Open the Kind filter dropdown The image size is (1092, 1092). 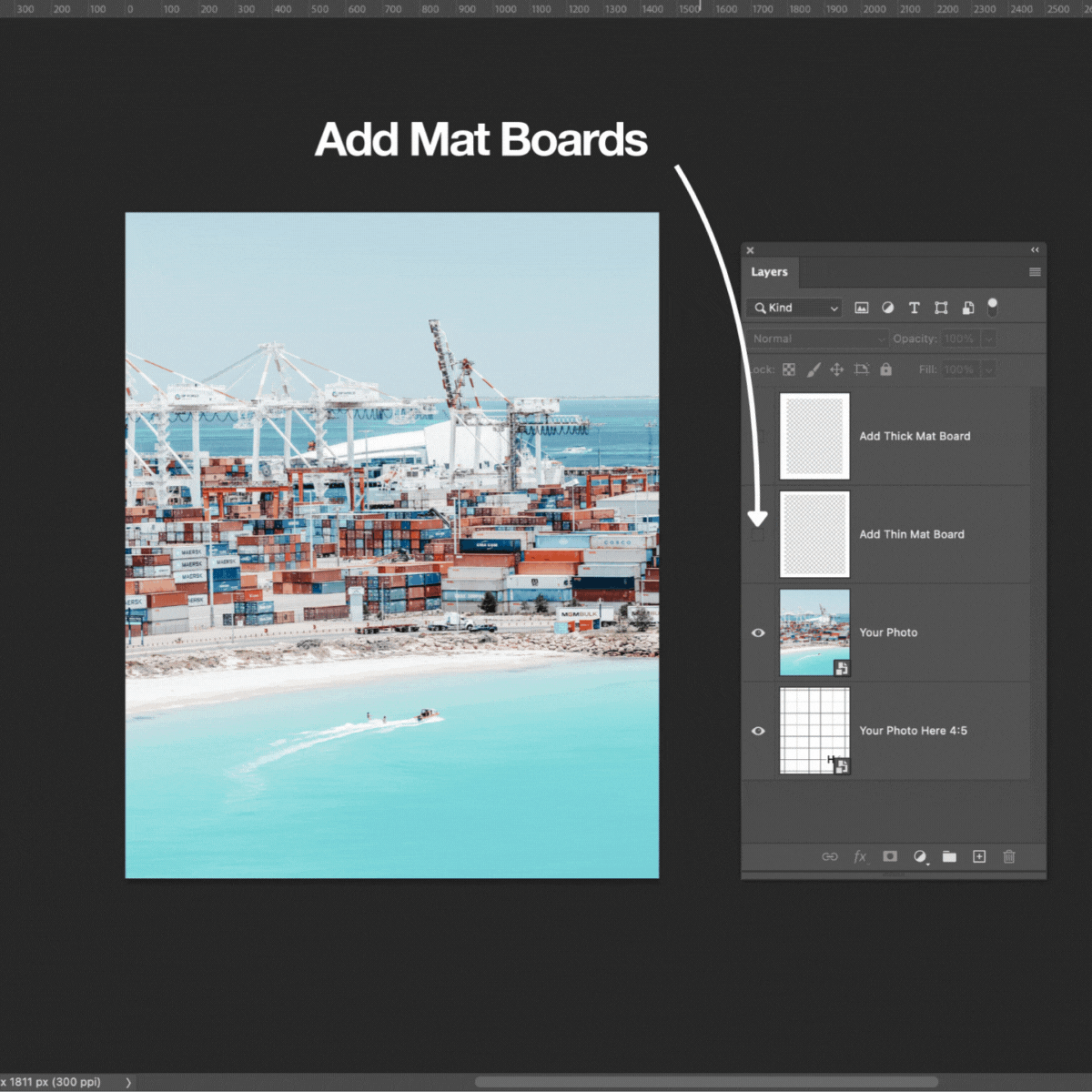click(794, 308)
